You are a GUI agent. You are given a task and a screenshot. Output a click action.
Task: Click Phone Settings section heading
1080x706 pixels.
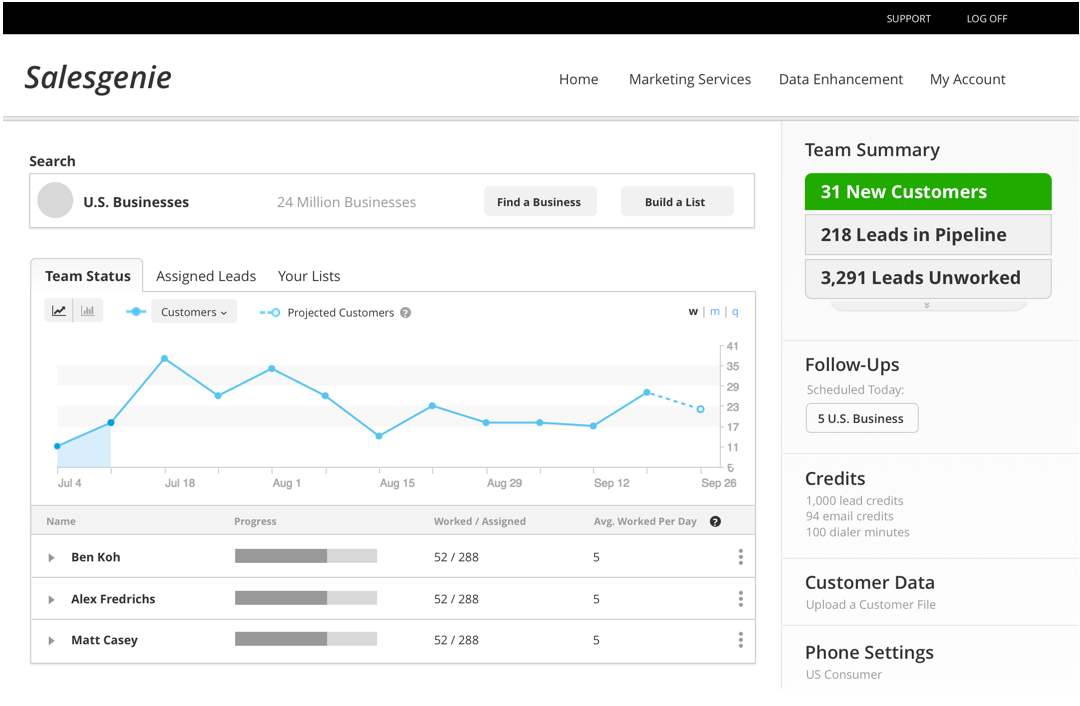(869, 652)
